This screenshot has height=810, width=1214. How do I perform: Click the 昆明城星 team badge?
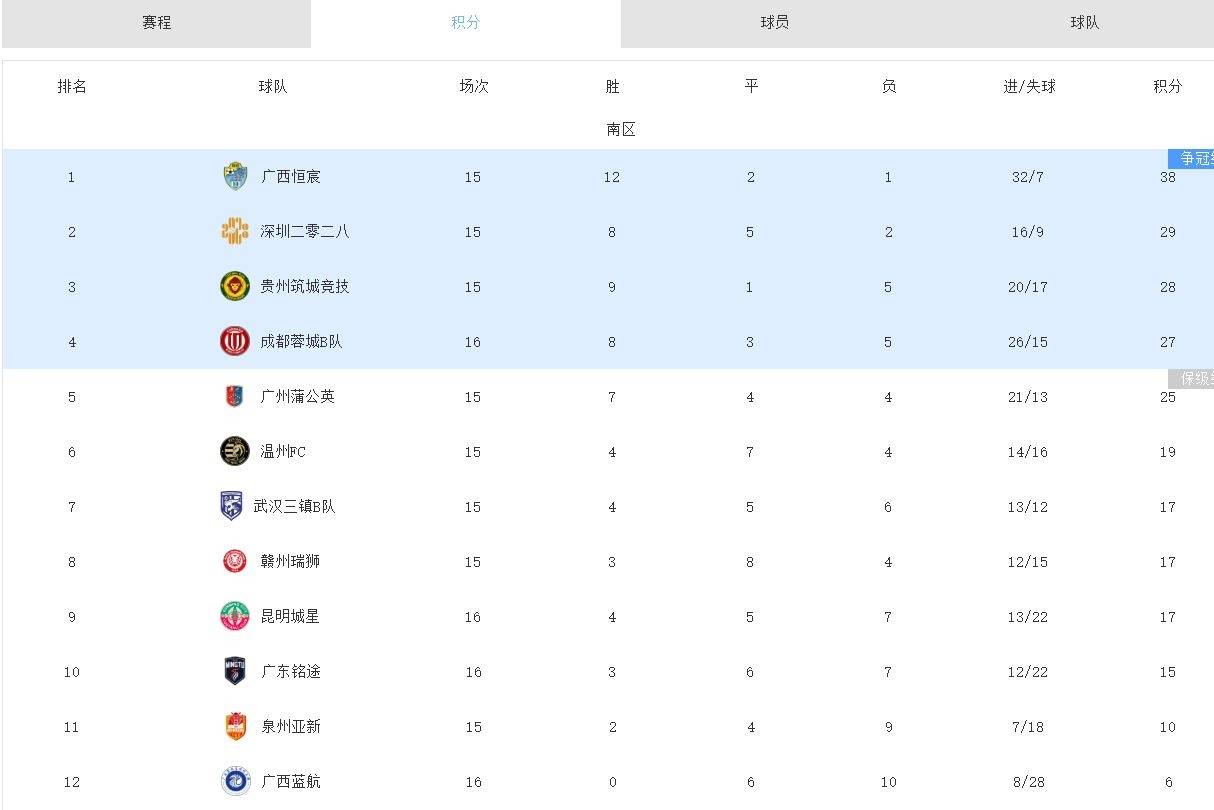[x=235, y=617]
